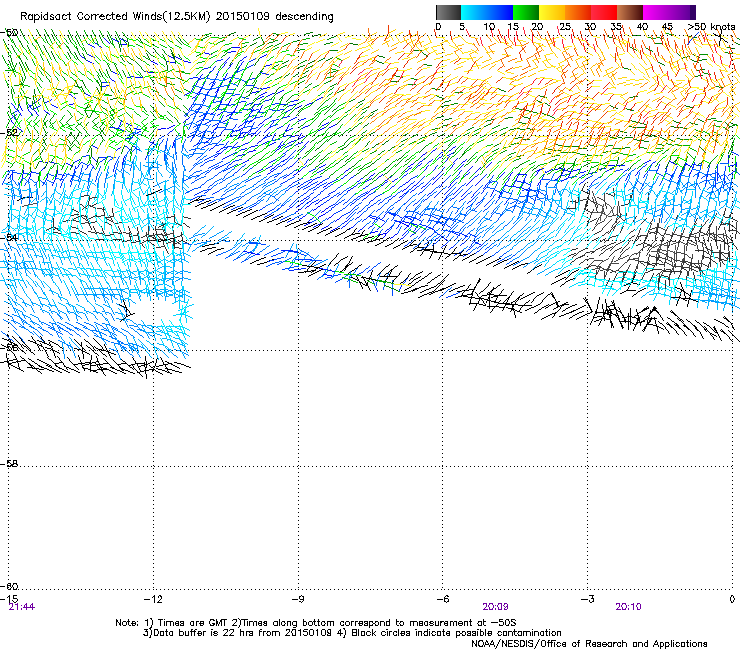Click the brown 35-40 knots legend swatch
Viewport: 740px width, 650px height.
click(x=630, y=12)
